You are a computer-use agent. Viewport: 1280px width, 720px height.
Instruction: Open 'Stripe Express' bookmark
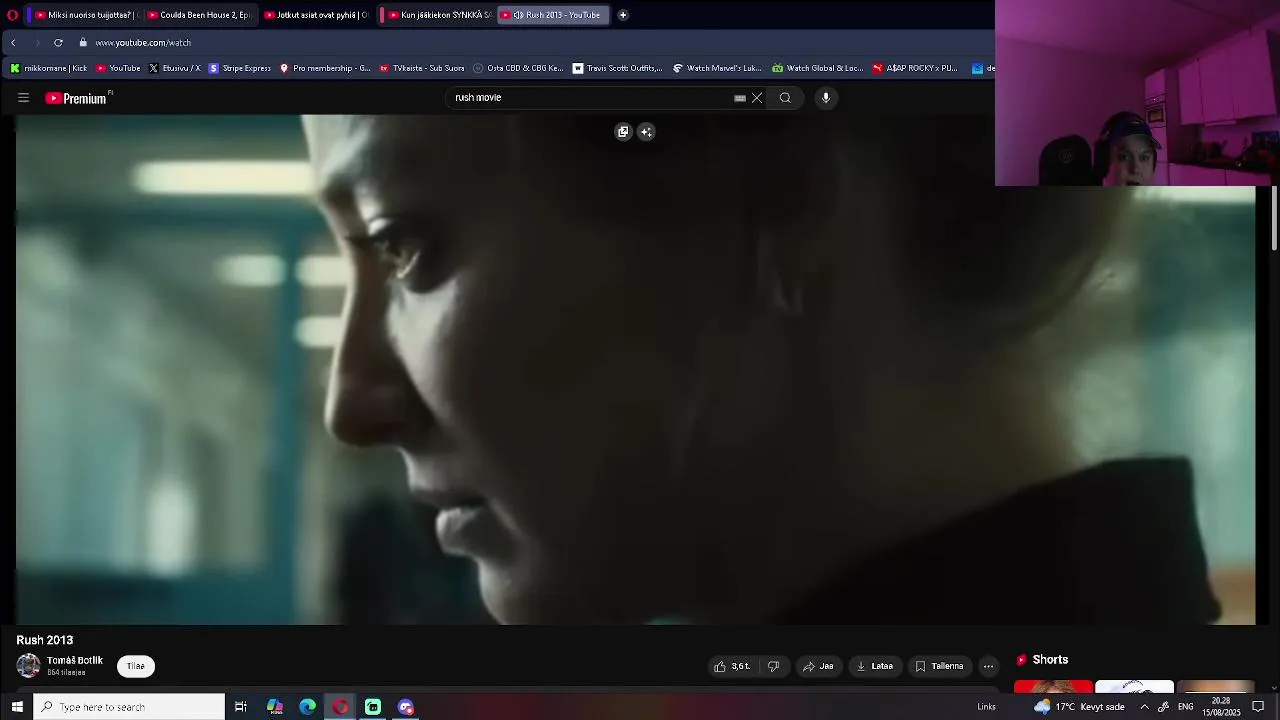[240, 68]
